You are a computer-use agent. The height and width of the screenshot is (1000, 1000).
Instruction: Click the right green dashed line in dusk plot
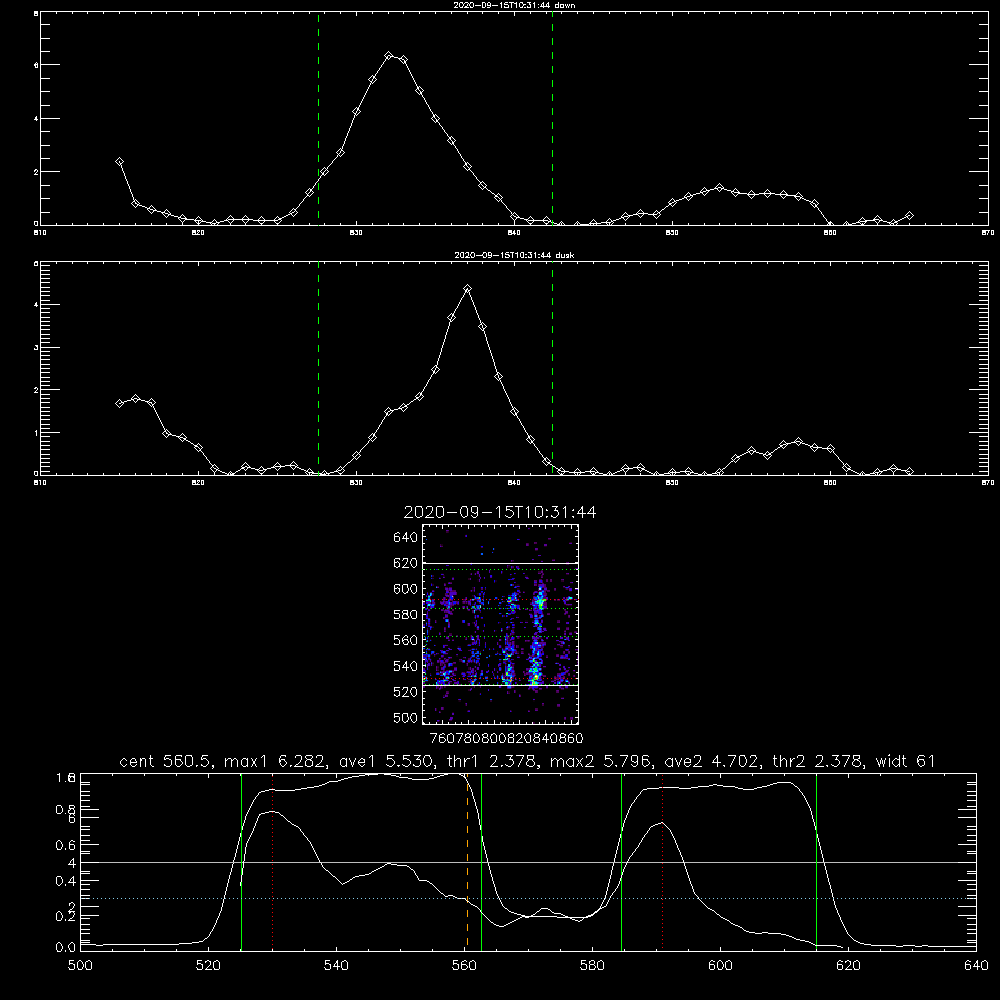tap(552, 368)
